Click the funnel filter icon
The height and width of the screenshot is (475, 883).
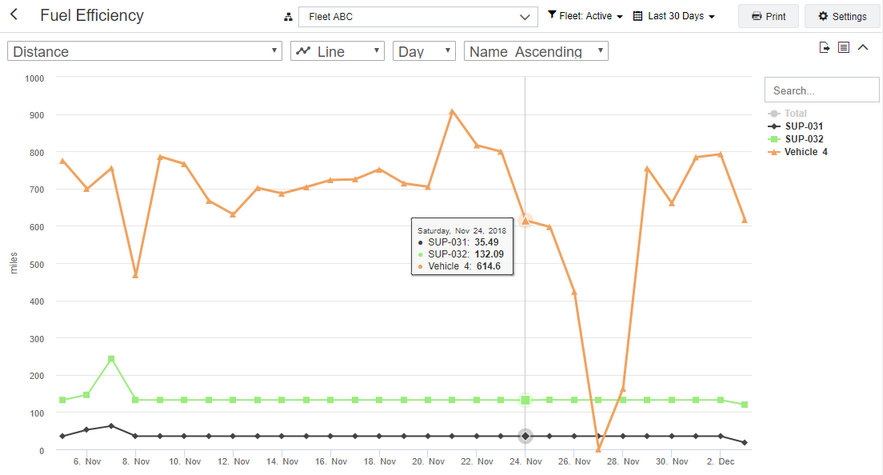click(x=552, y=15)
